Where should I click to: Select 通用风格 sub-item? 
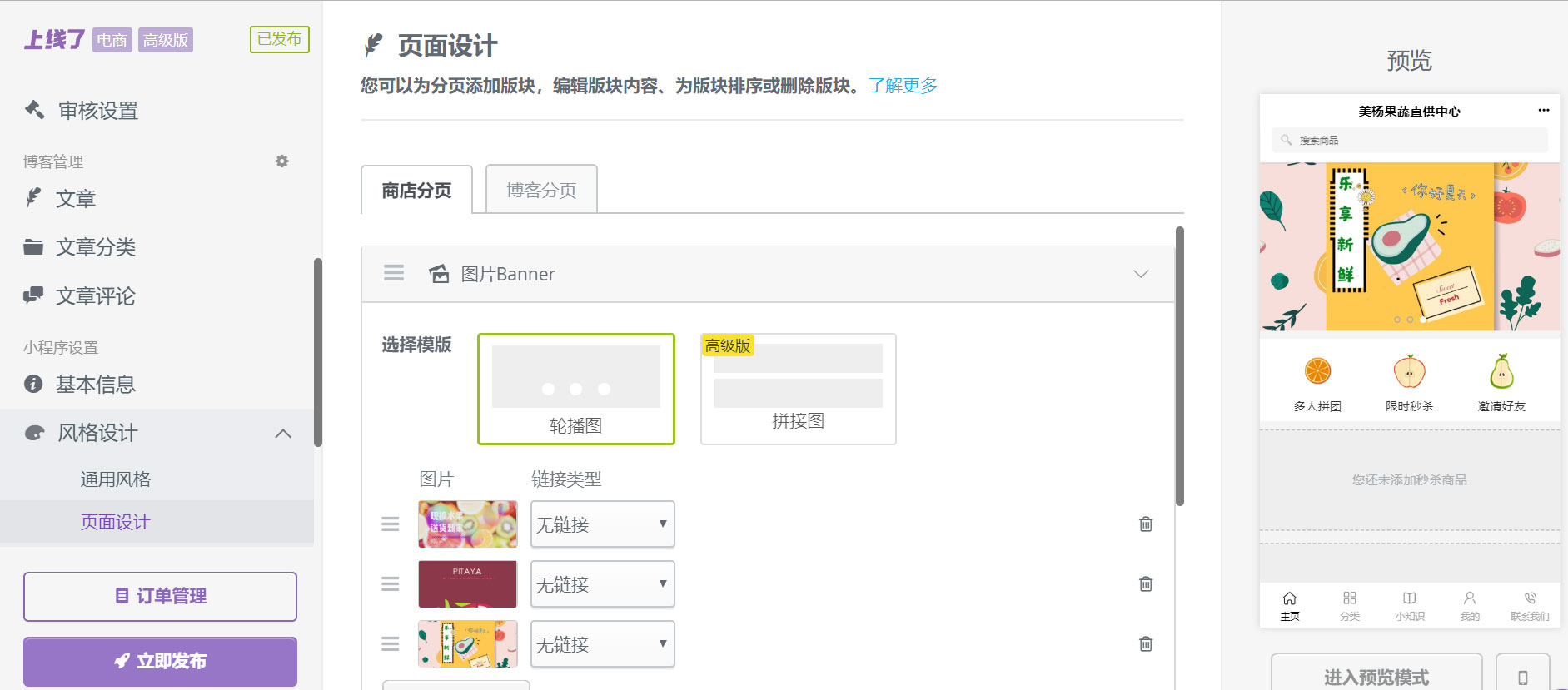(116, 479)
